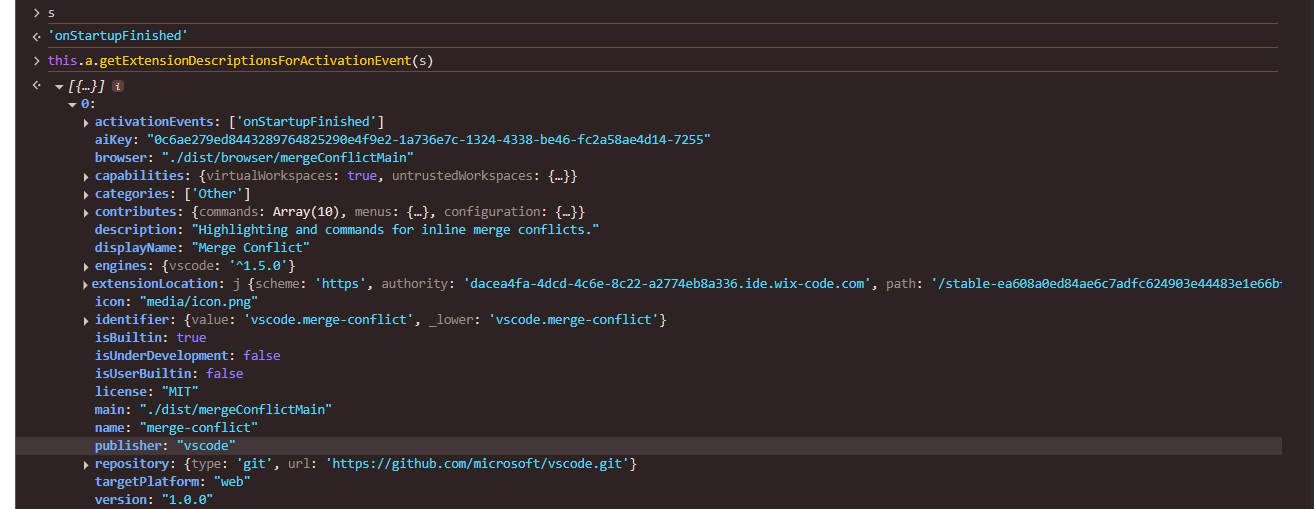Expand the engines property
This screenshot has height=509, width=1314.
86,266
